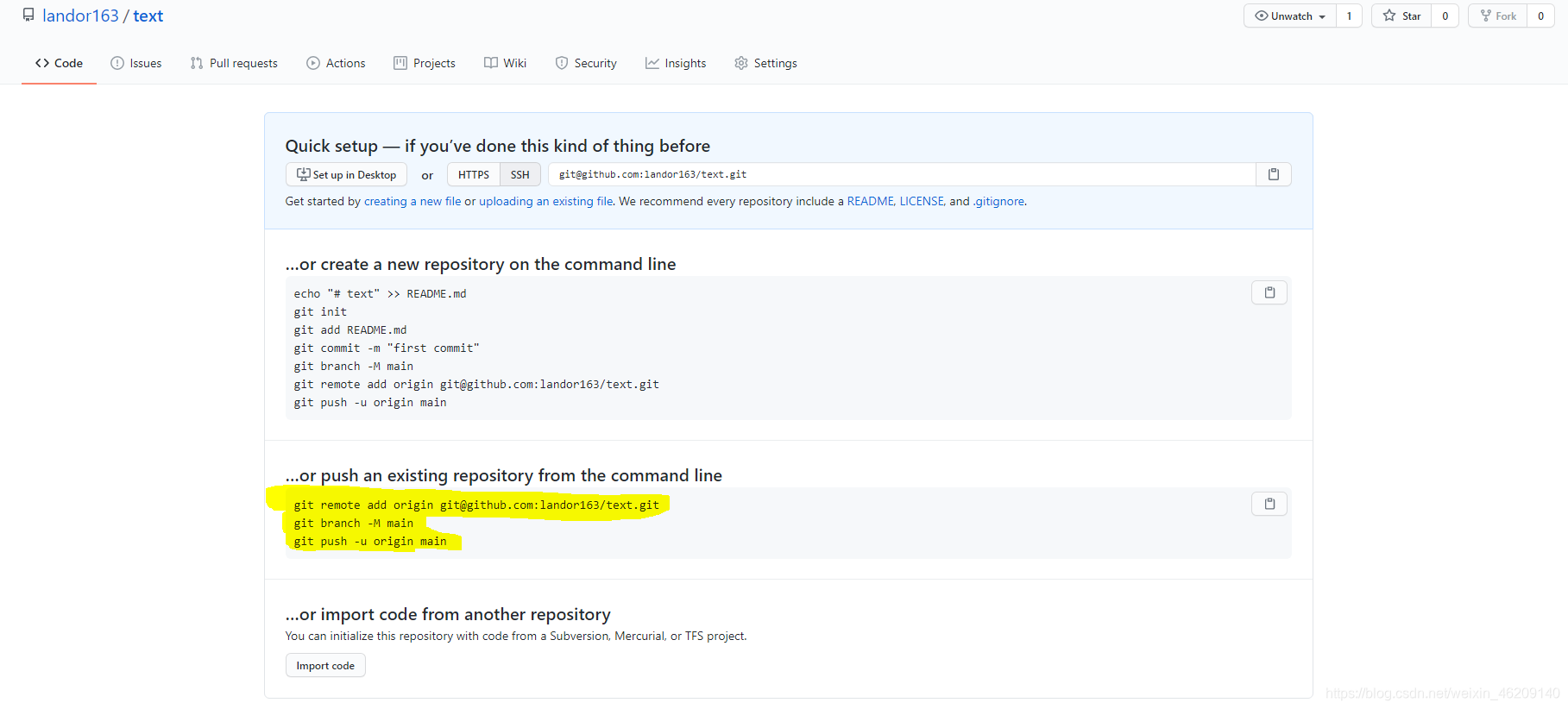Open repository Settings tab

(x=765, y=63)
